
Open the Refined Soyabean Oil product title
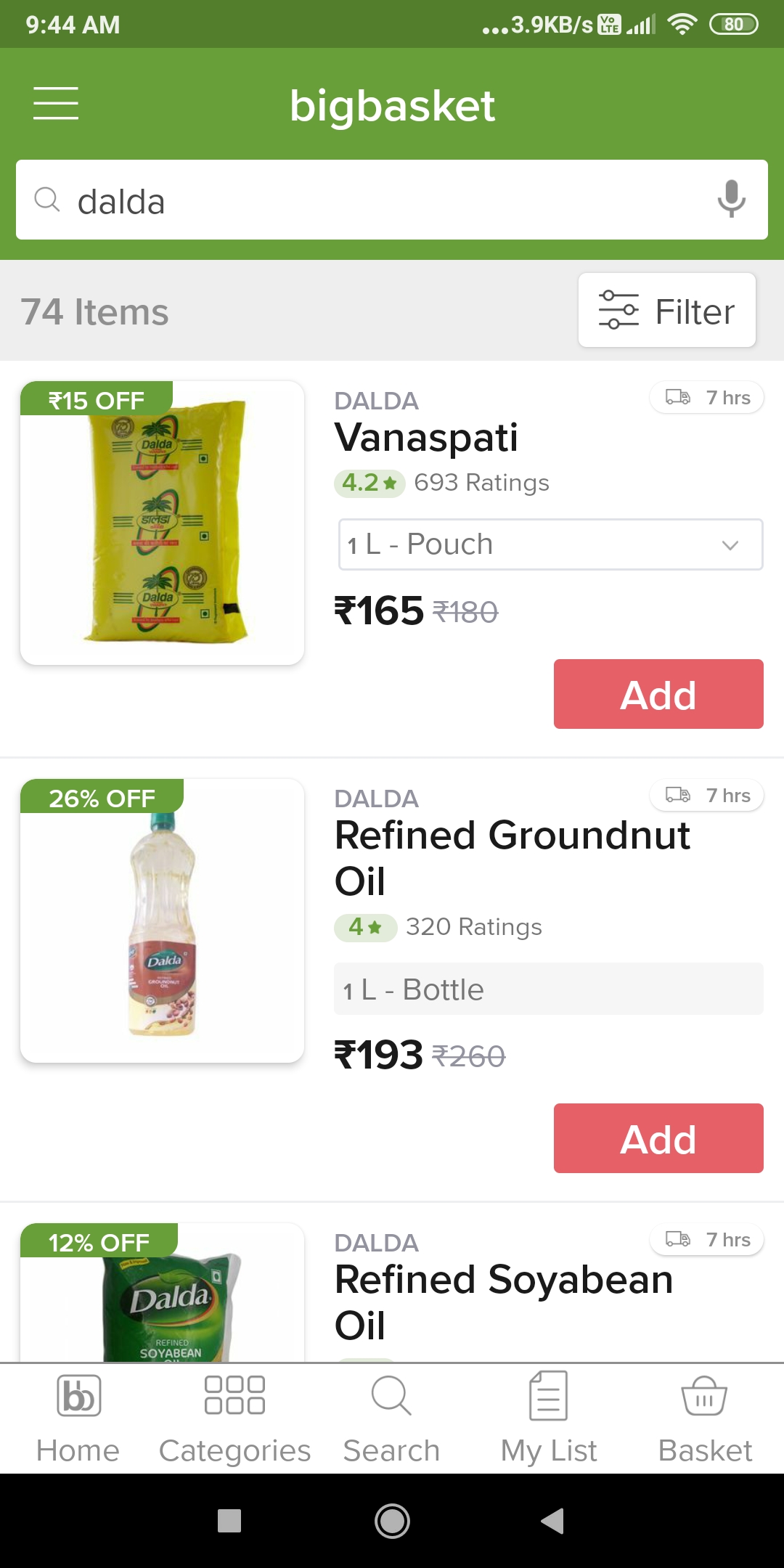504,1302
